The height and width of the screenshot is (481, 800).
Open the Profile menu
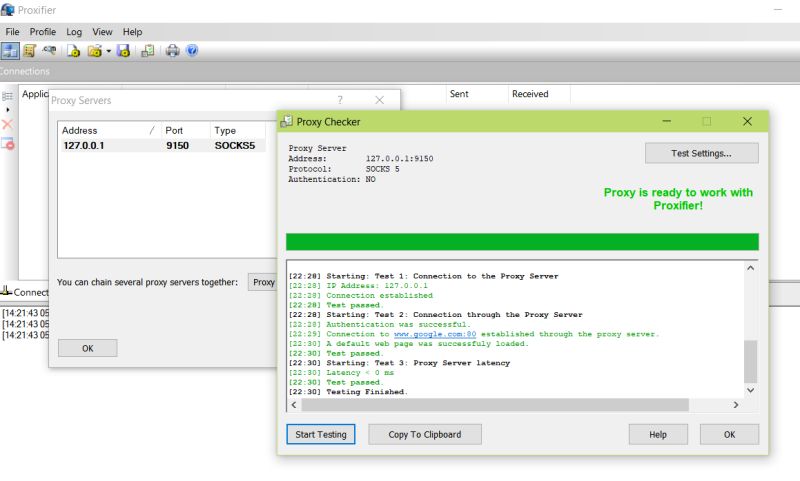point(43,32)
